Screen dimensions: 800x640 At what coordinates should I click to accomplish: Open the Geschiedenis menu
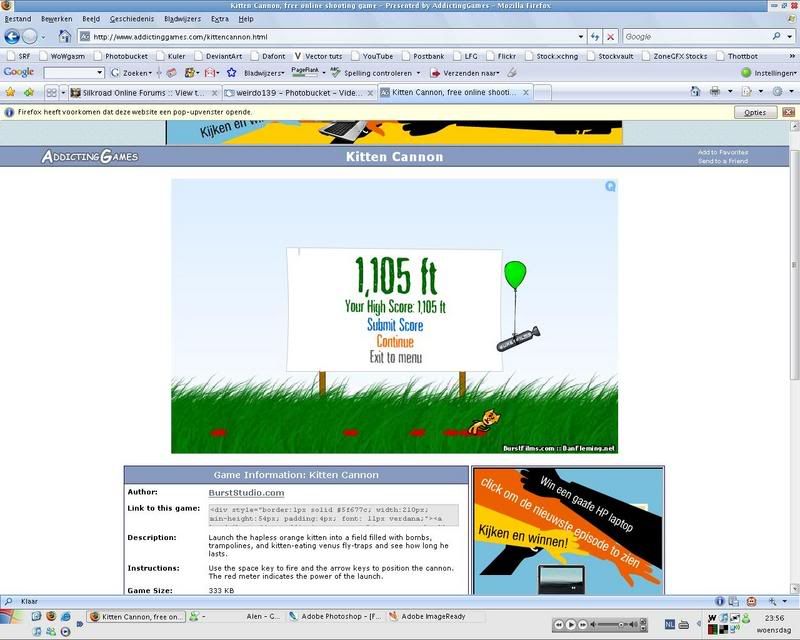tap(132, 19)
